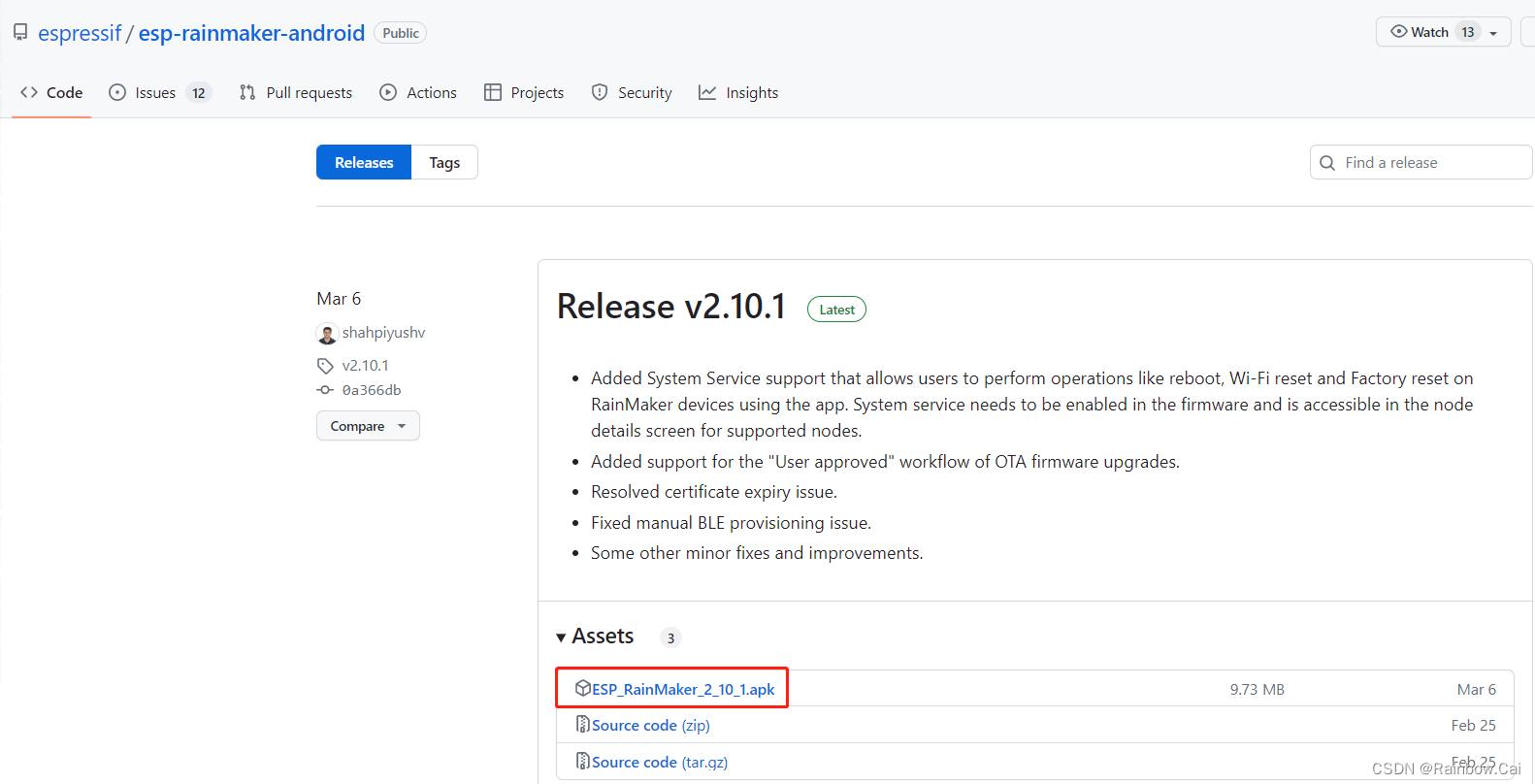The width and height of the screenshot is (1535, 784).
Task: Open shahpiyushv's profile link
Action: 383,332
